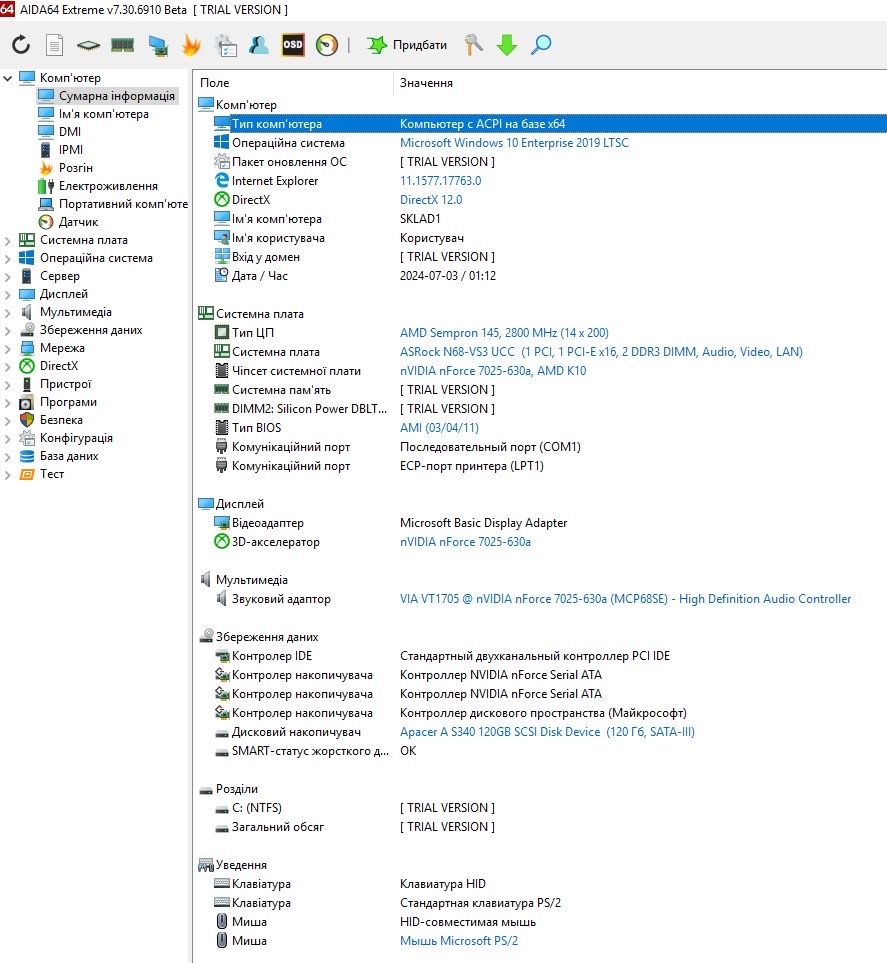
Task: Start the flame stability test icon
Action: 192,45
